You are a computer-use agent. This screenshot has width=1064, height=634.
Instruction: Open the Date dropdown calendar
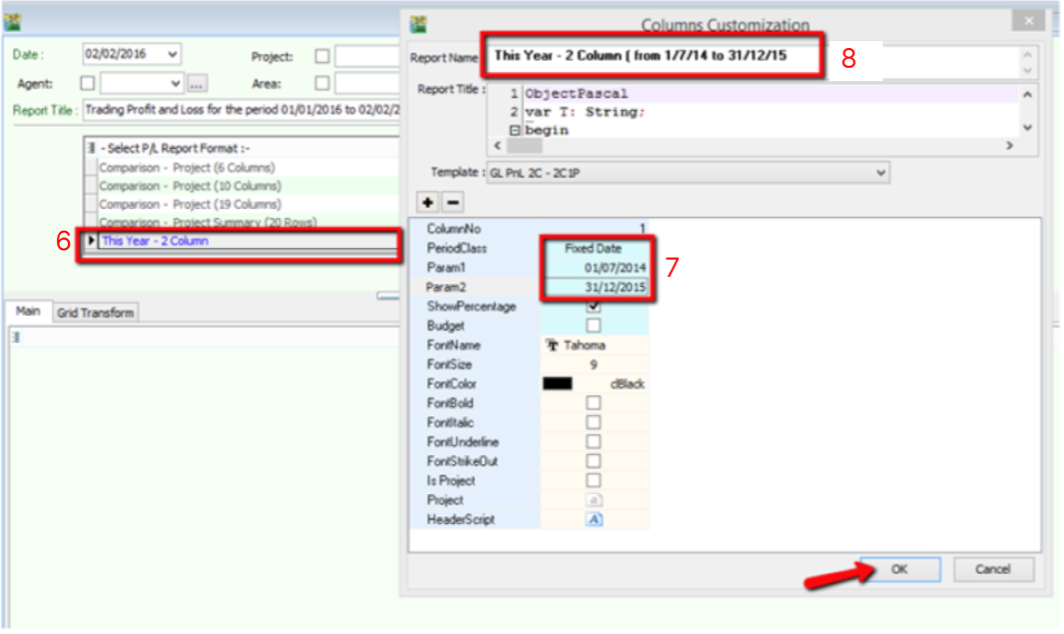(173, 53)
